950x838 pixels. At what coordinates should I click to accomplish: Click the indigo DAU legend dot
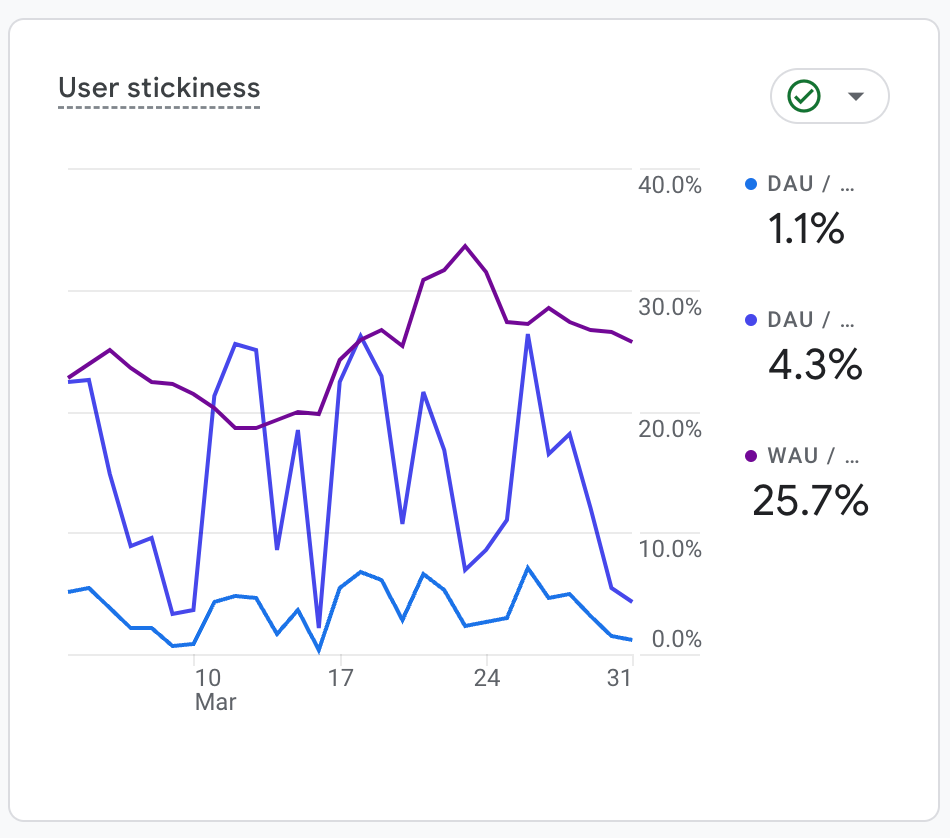pos(752,320)
